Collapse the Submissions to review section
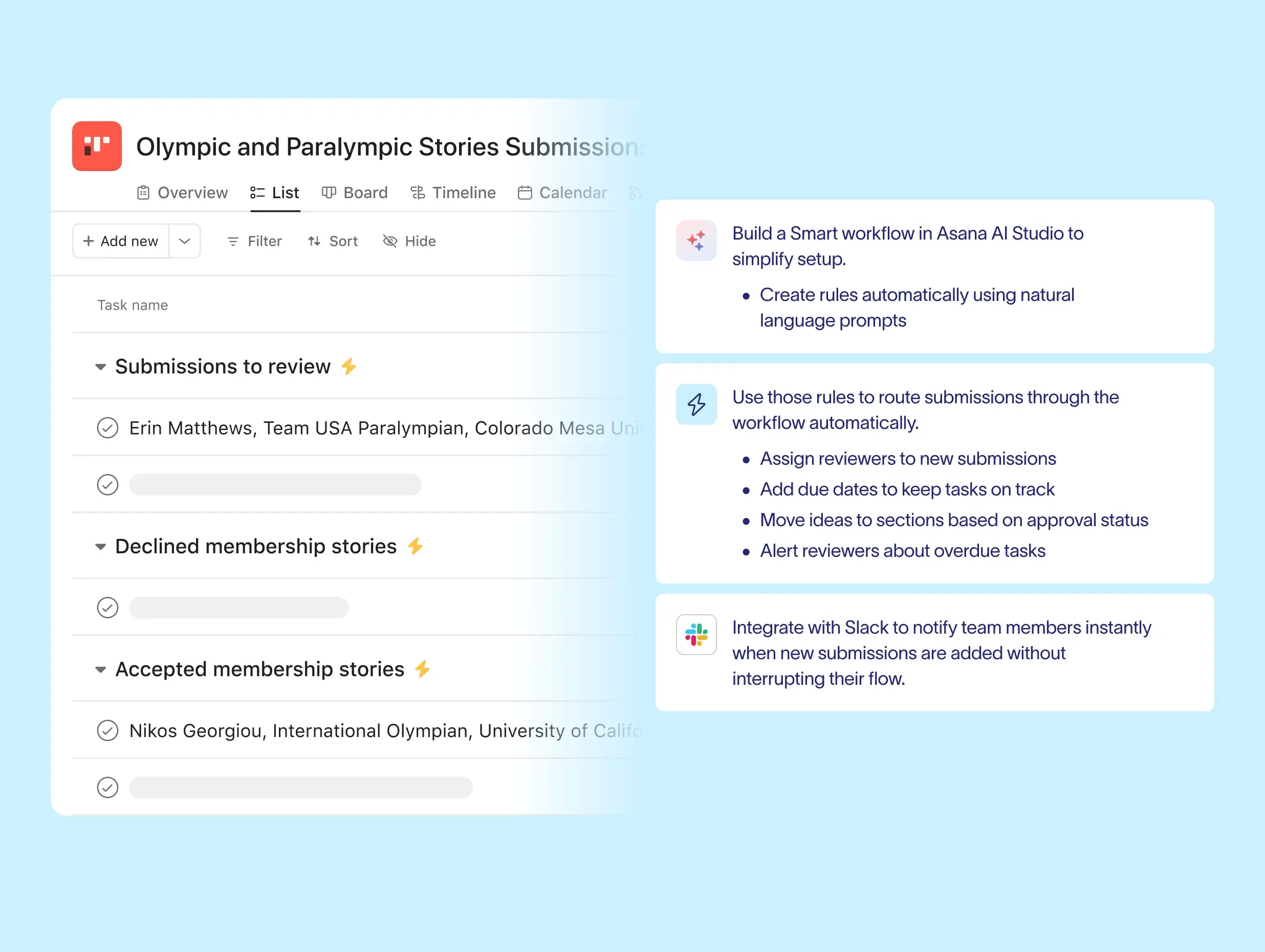 tap(101, 367)
